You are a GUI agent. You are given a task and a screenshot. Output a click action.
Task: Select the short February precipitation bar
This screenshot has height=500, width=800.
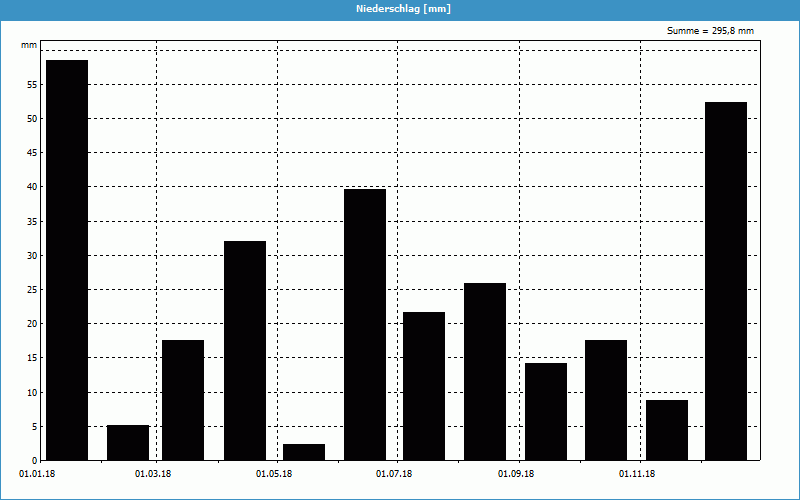pos(128,443)
